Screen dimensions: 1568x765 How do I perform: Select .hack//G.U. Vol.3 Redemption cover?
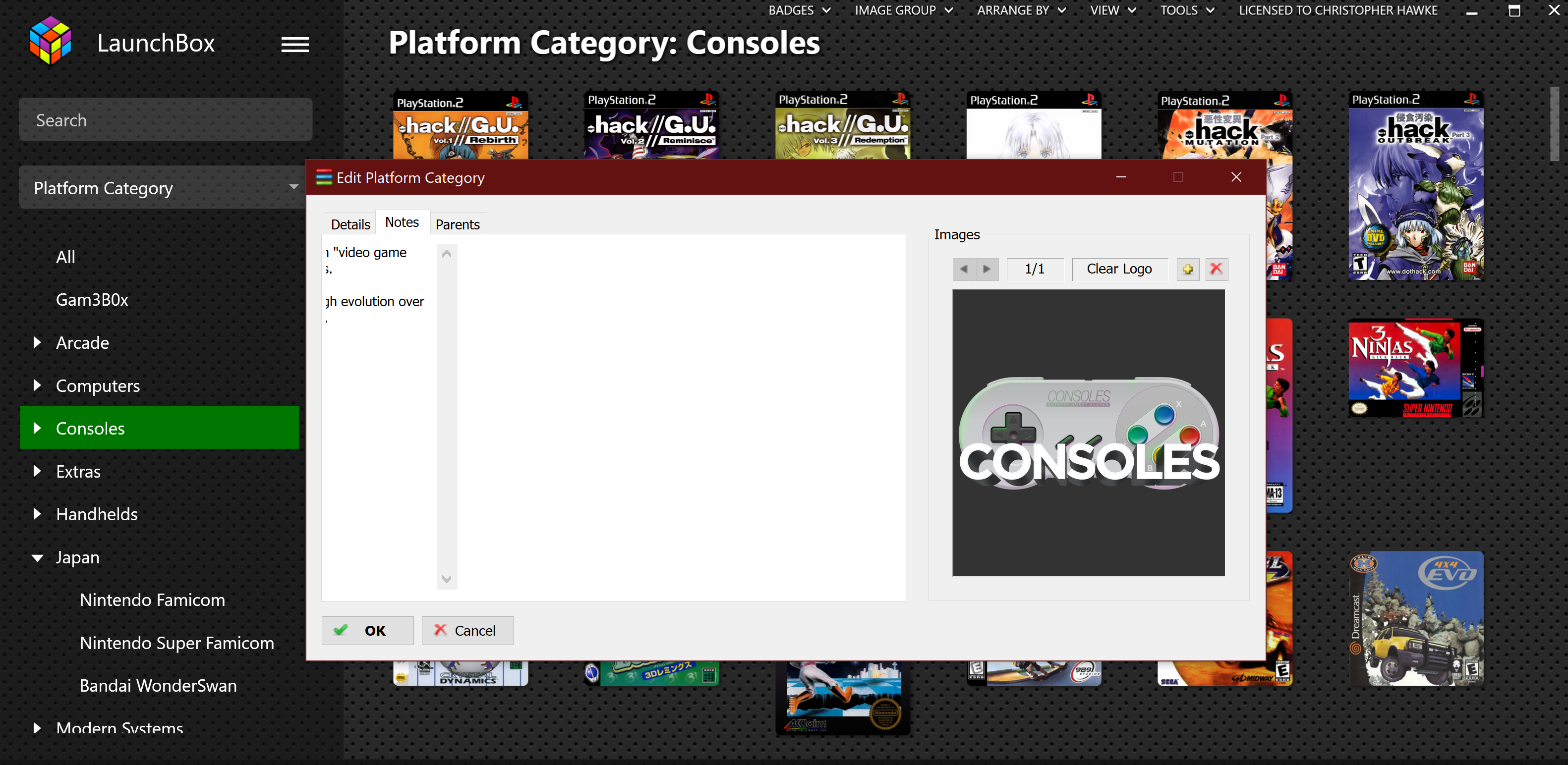[842, 125]
